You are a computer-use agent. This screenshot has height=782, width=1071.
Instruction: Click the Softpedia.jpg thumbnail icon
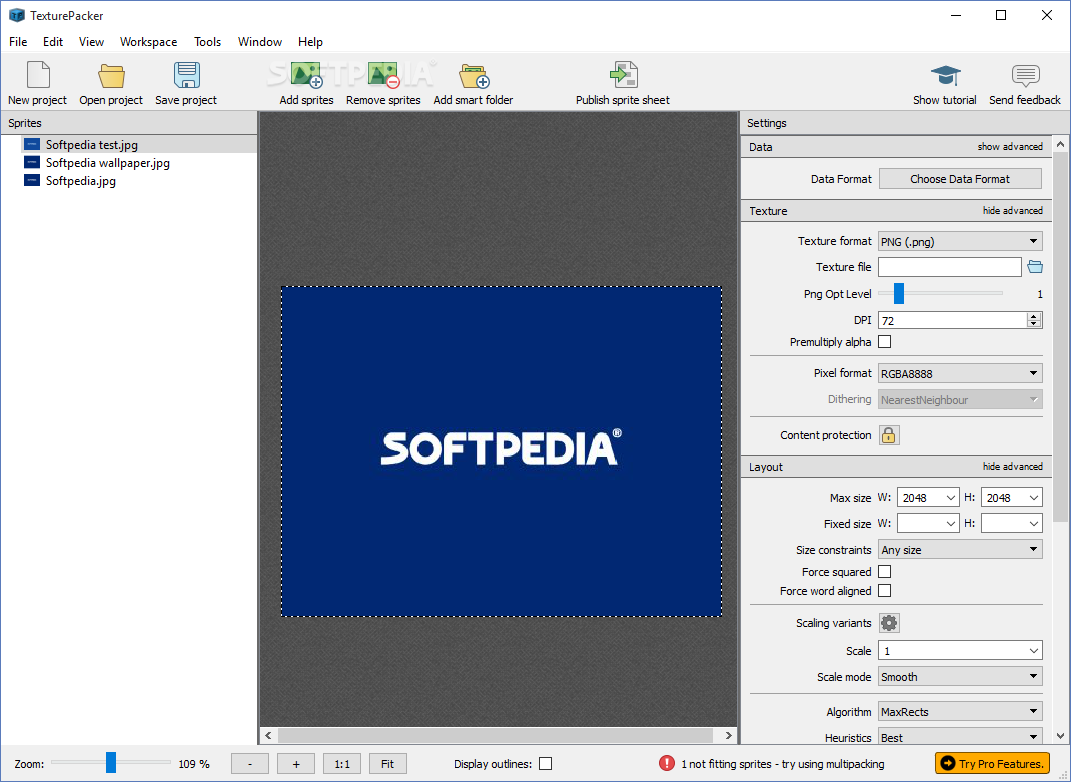pyautogui.click(x=32, y=180)
